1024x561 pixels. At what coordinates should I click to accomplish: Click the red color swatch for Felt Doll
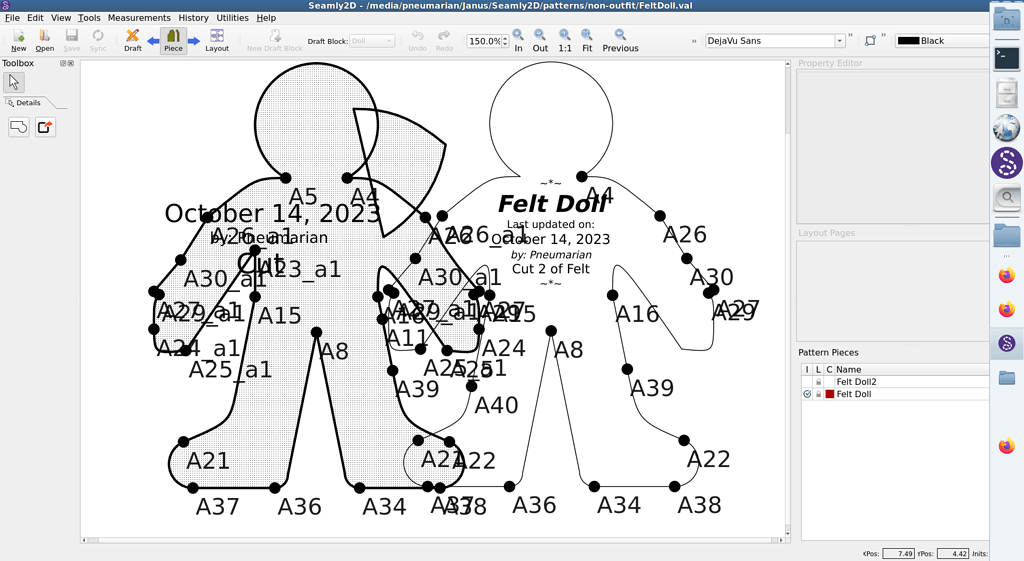click(x=829, y=394)
